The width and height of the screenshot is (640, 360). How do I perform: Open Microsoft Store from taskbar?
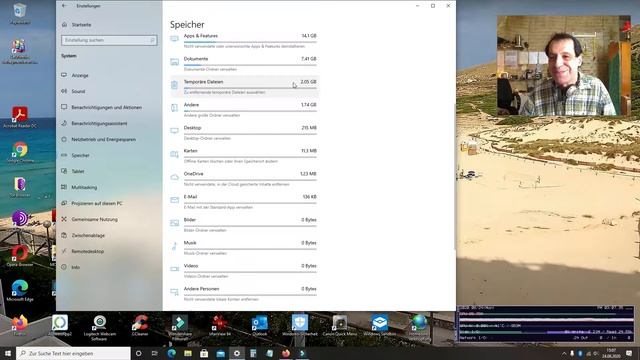(204, 353)
